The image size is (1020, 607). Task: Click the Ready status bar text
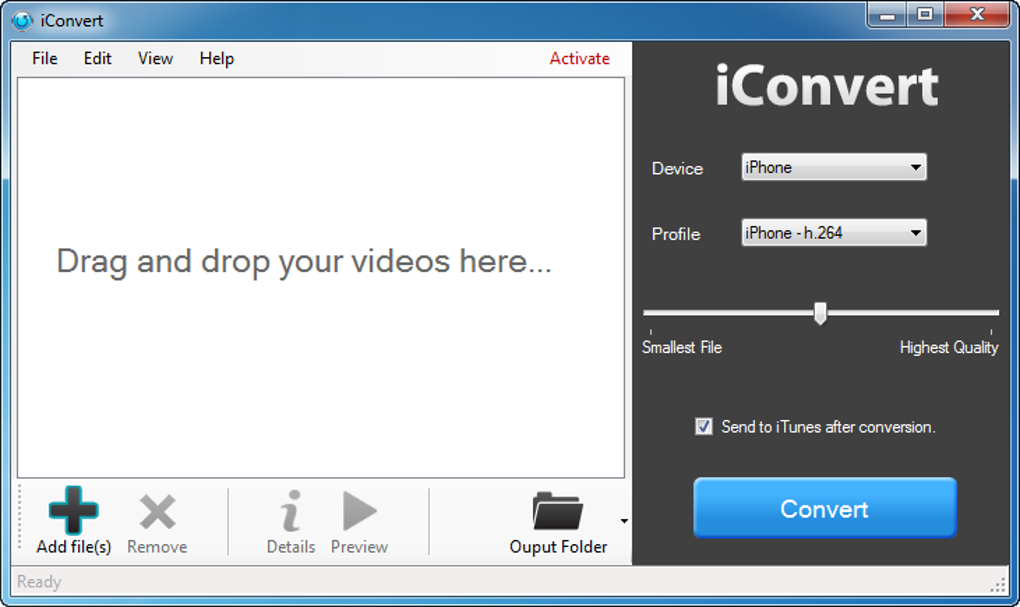click(39, 582)
